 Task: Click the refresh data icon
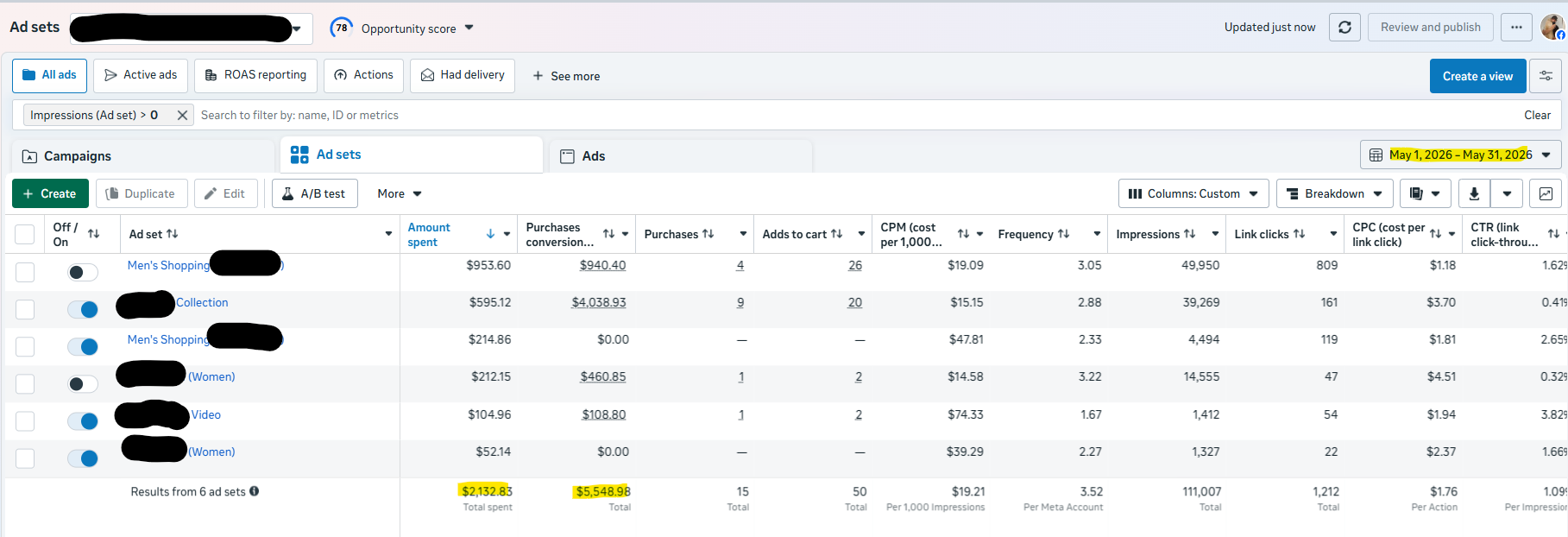coord(1344,27)
